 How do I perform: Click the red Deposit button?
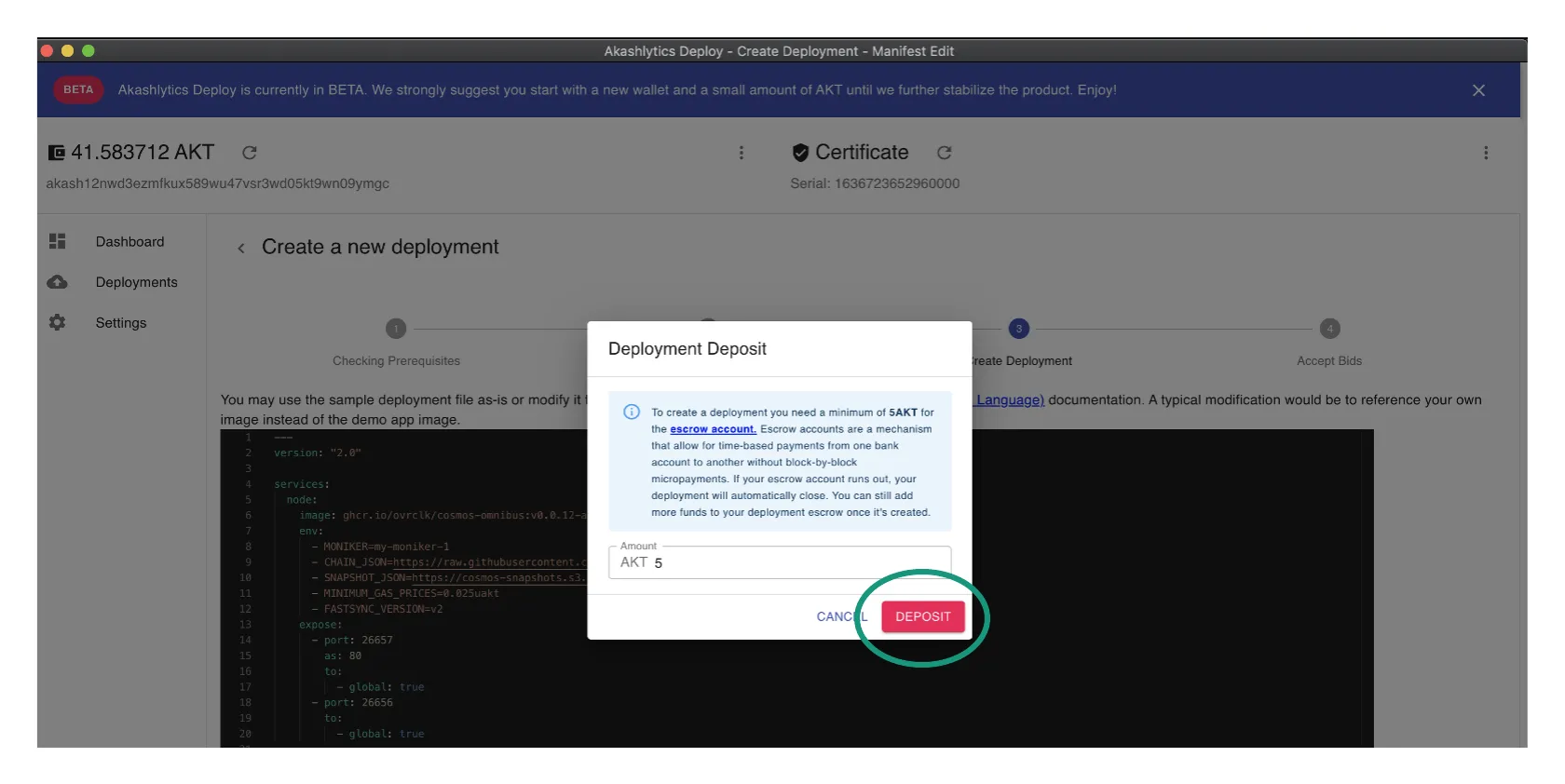pyautogui.click(x=922, y=616)
